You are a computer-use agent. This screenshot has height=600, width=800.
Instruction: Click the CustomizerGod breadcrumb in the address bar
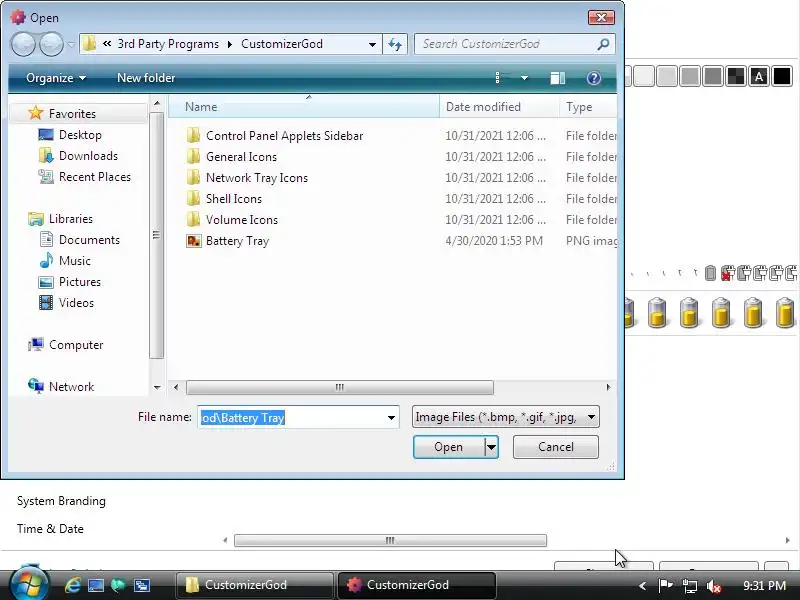[282, 44]
